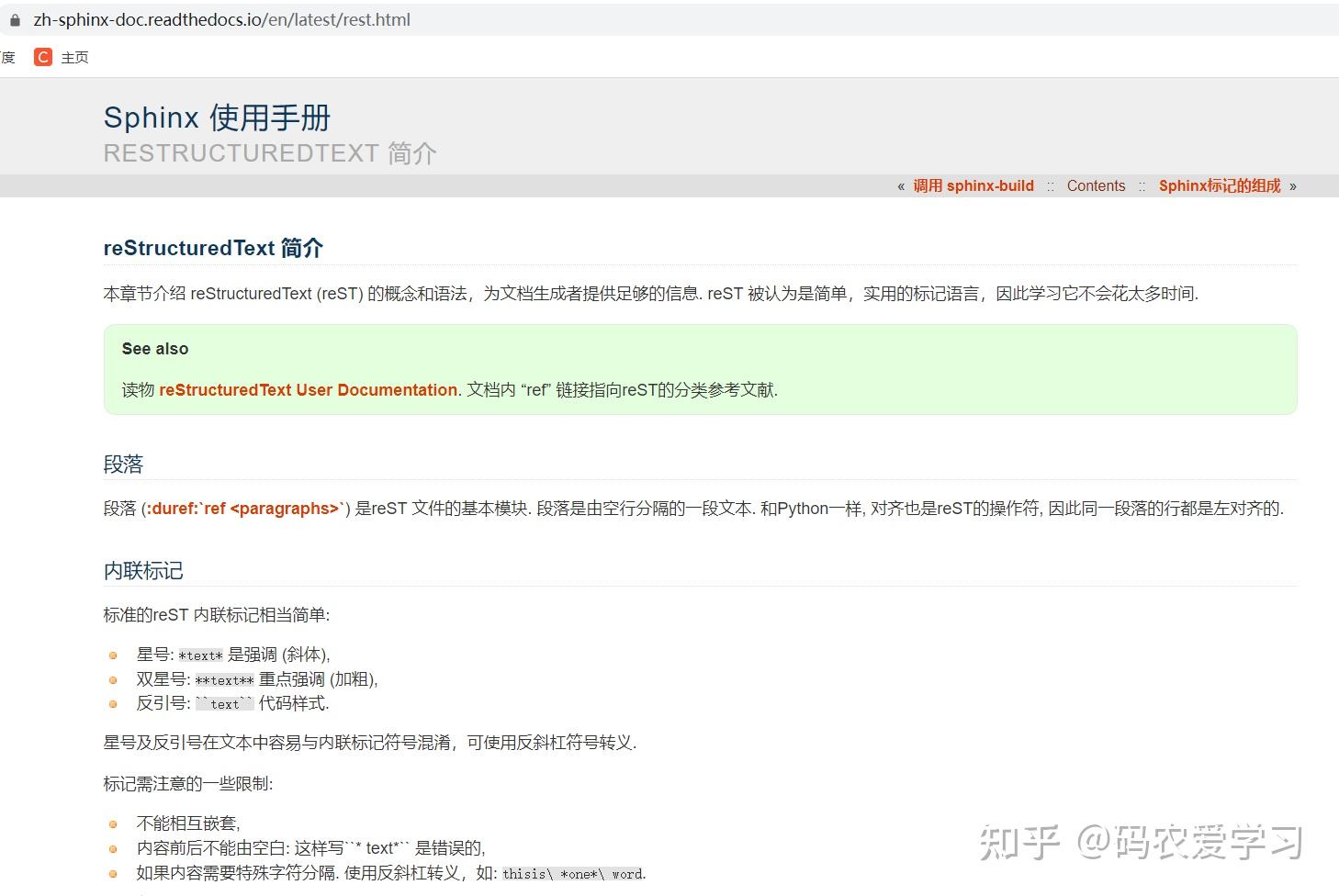This screenshot has width=1339, height=896.
Task: Click the Sphinx 使用手册 page title
Action: (217, 117)
